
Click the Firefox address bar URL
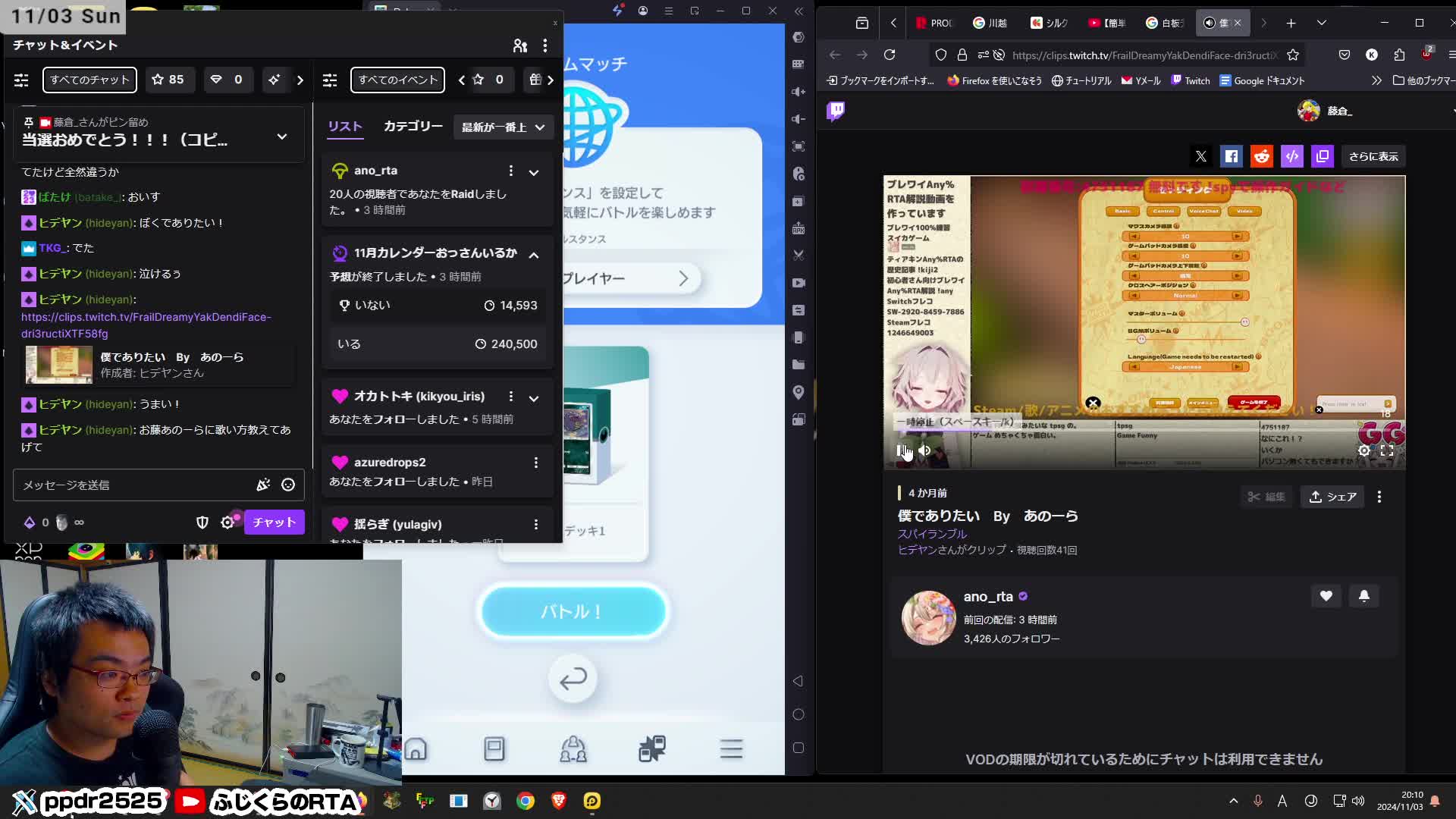coord(1144,55)
